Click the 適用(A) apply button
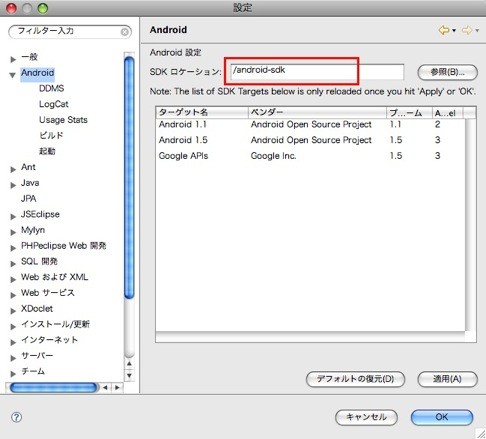 447,379
